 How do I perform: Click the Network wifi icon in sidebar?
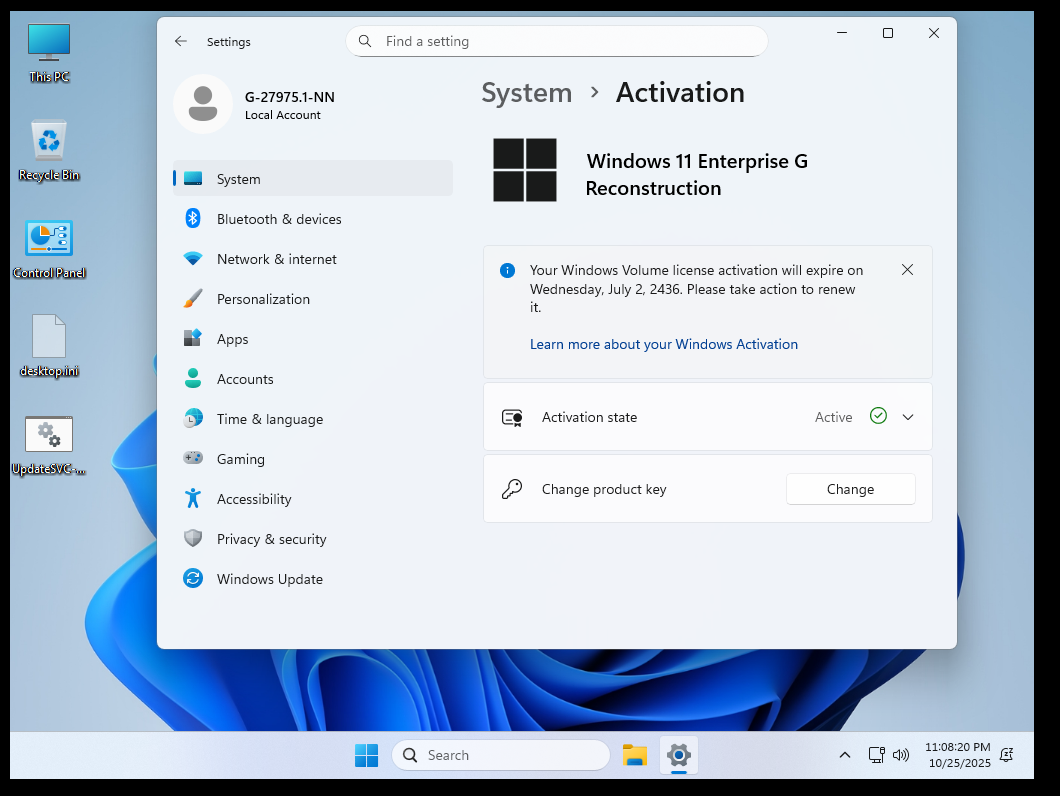tap(193, 258)
